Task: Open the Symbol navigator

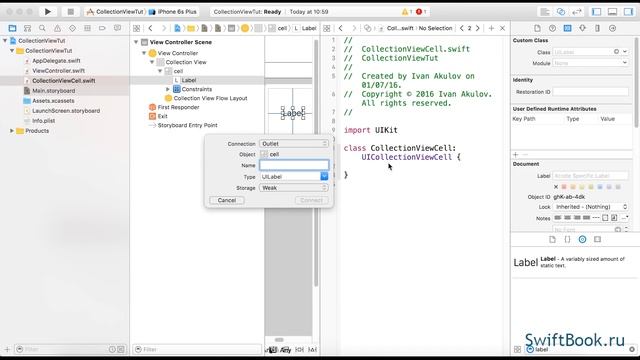Action: (x=27, y=28)
